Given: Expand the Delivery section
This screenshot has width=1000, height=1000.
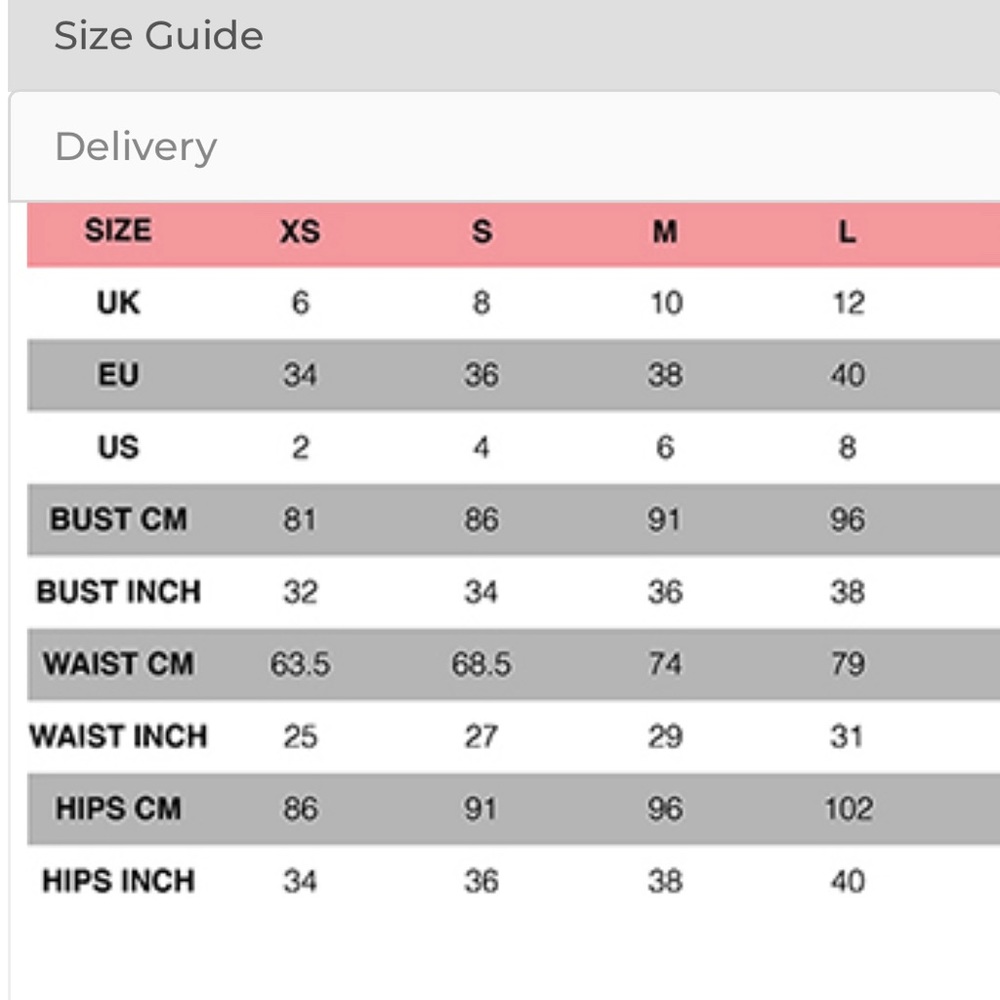Looking at the screenshot, I should coord(136,147).
